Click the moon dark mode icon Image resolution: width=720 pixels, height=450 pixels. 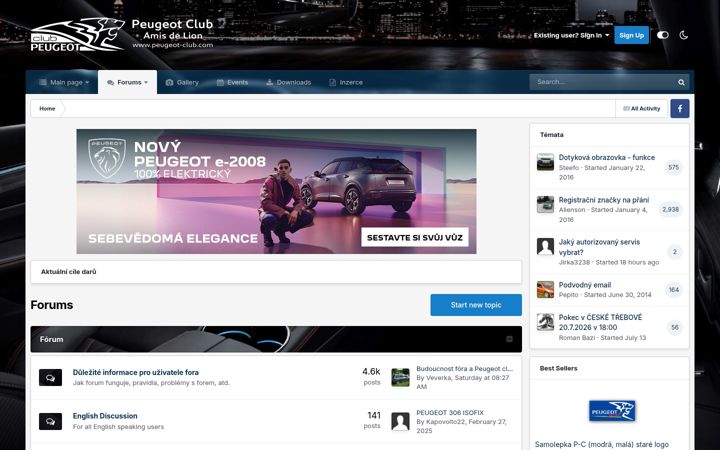tap(684, 35)
